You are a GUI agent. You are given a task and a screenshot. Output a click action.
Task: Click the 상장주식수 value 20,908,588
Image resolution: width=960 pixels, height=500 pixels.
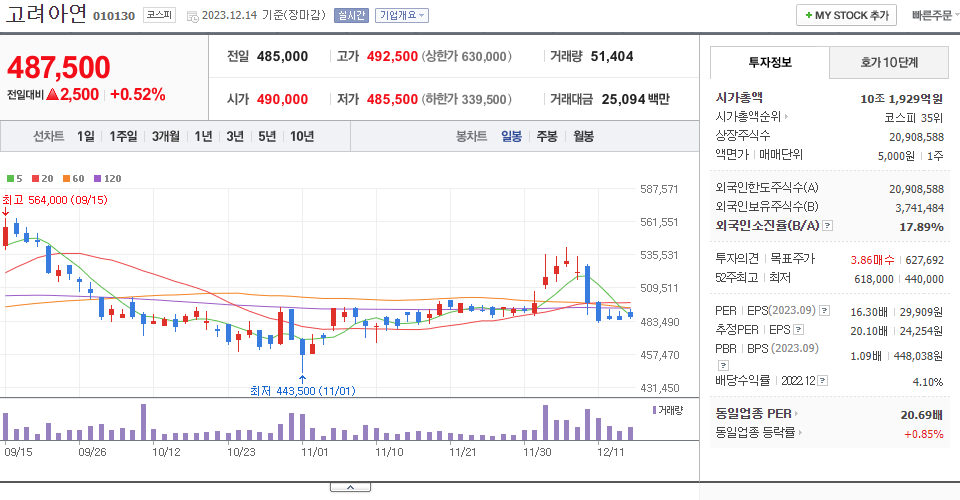click(x=917, y=137)
